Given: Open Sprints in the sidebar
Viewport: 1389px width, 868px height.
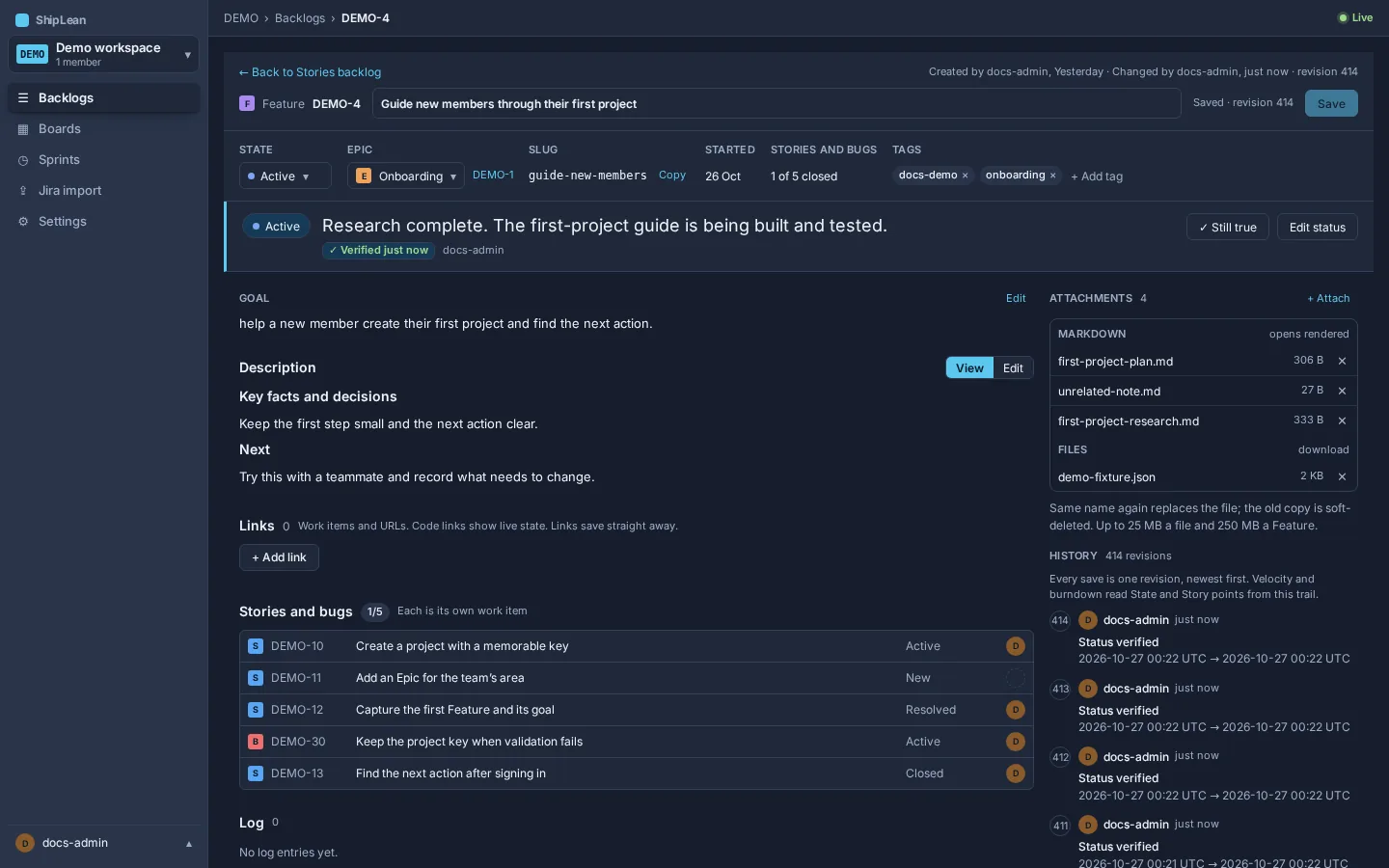Looking at the screenshot, I should coord(104,160).
